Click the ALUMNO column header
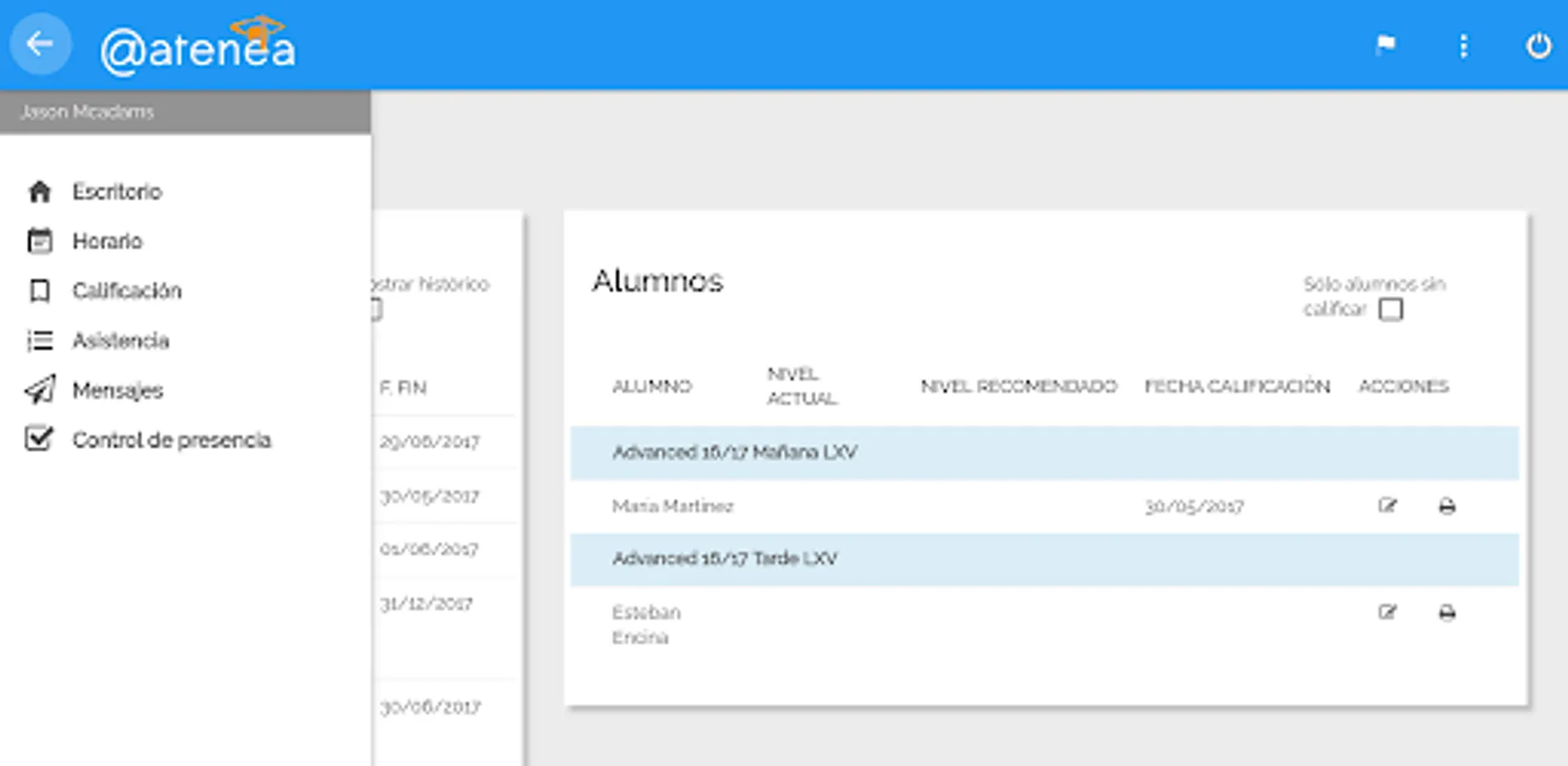 [652, 386]
